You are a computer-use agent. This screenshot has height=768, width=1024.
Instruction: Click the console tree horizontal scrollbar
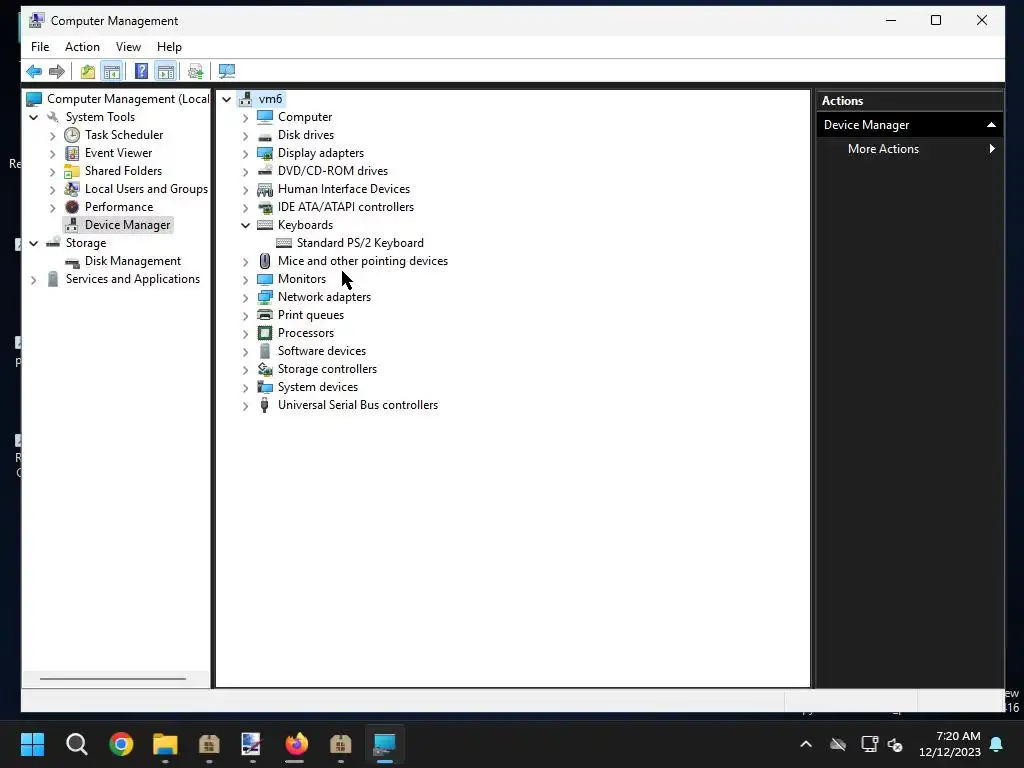click(x=113, y=679)
